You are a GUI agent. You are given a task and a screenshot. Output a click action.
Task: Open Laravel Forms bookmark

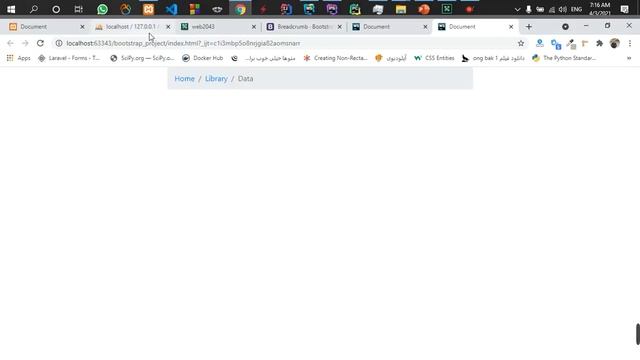pyautogui.click(x=69, y=58)
